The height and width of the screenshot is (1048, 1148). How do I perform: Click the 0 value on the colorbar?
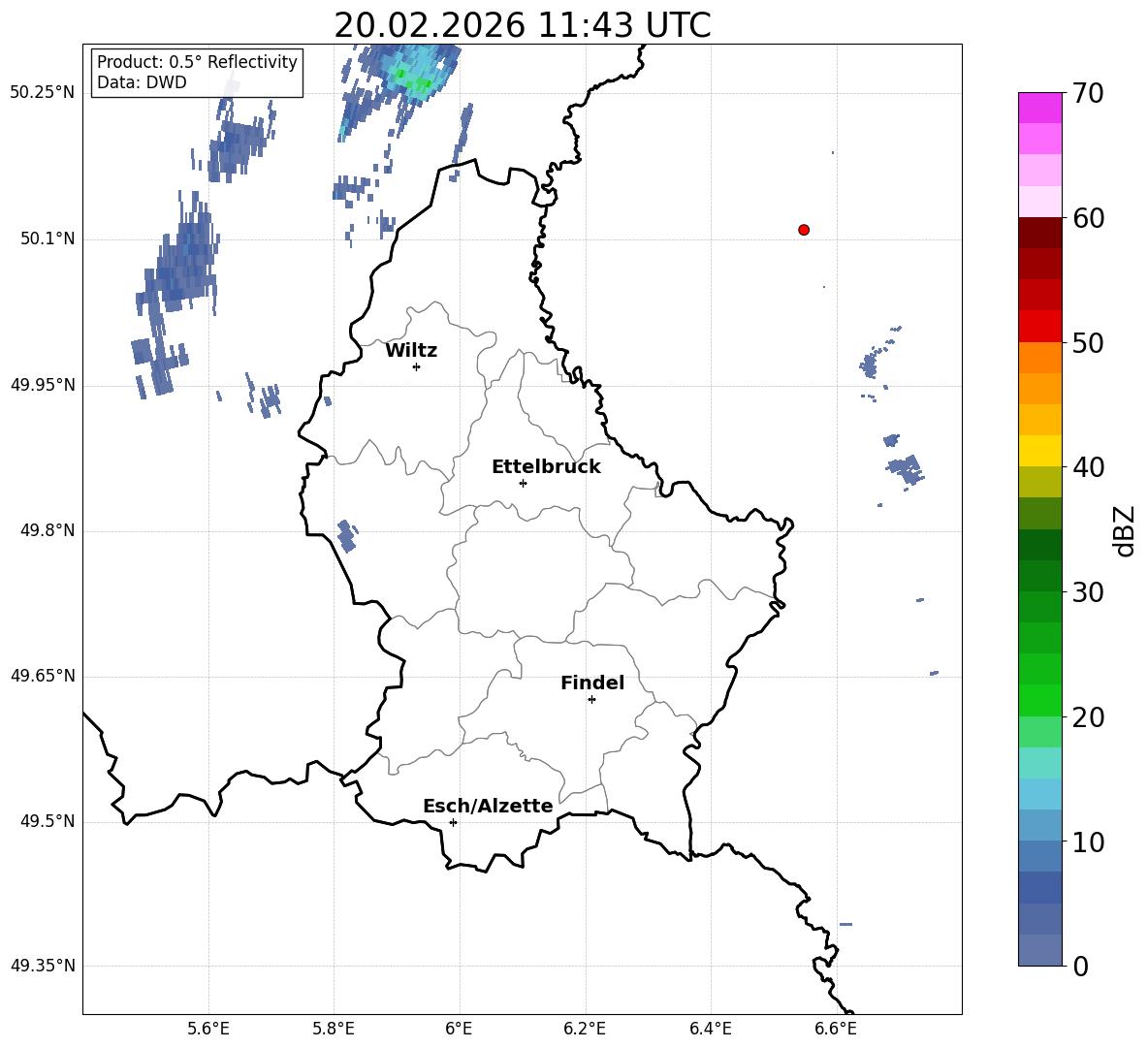(x=1081, y=967)
